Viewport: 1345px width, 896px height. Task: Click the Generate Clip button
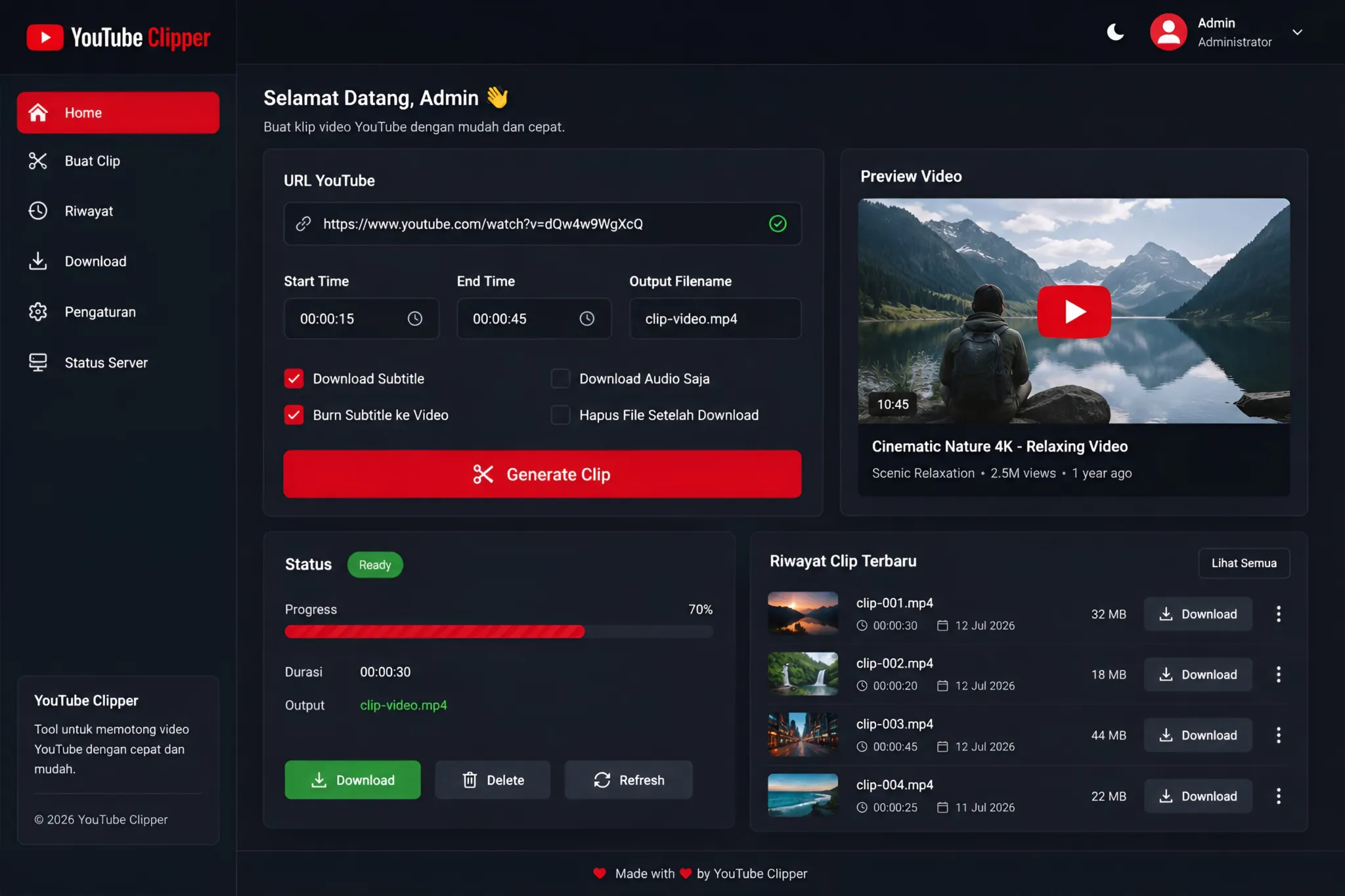coord(542,474)
